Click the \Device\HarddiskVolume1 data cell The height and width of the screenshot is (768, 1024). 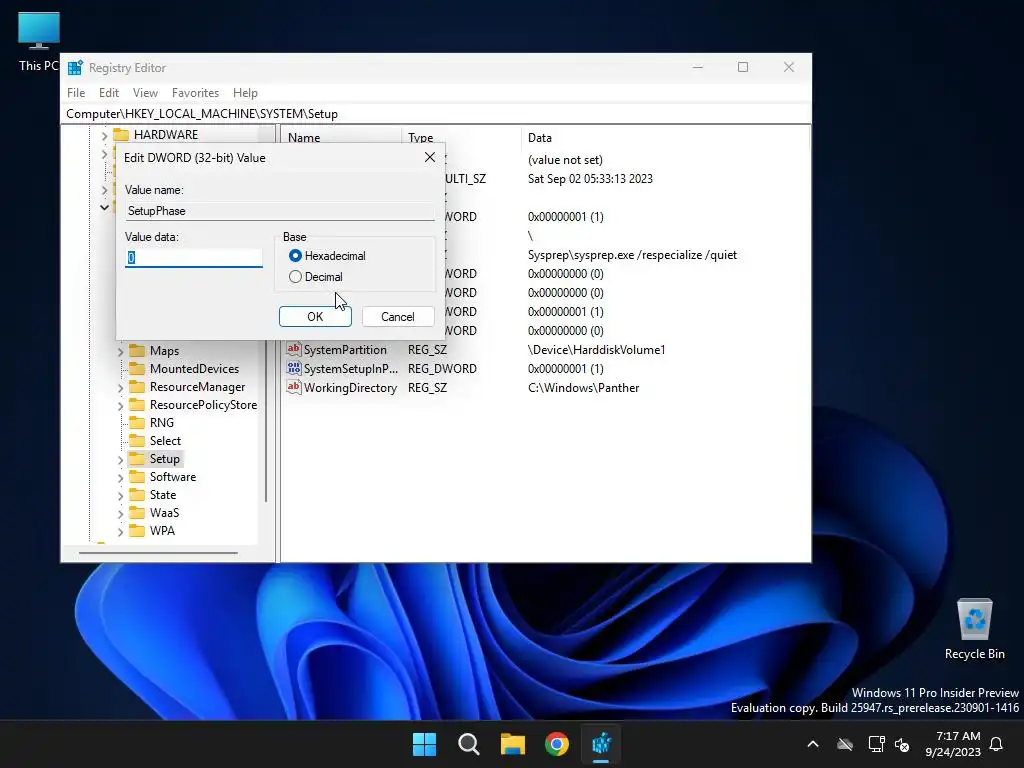coord(596,350)
